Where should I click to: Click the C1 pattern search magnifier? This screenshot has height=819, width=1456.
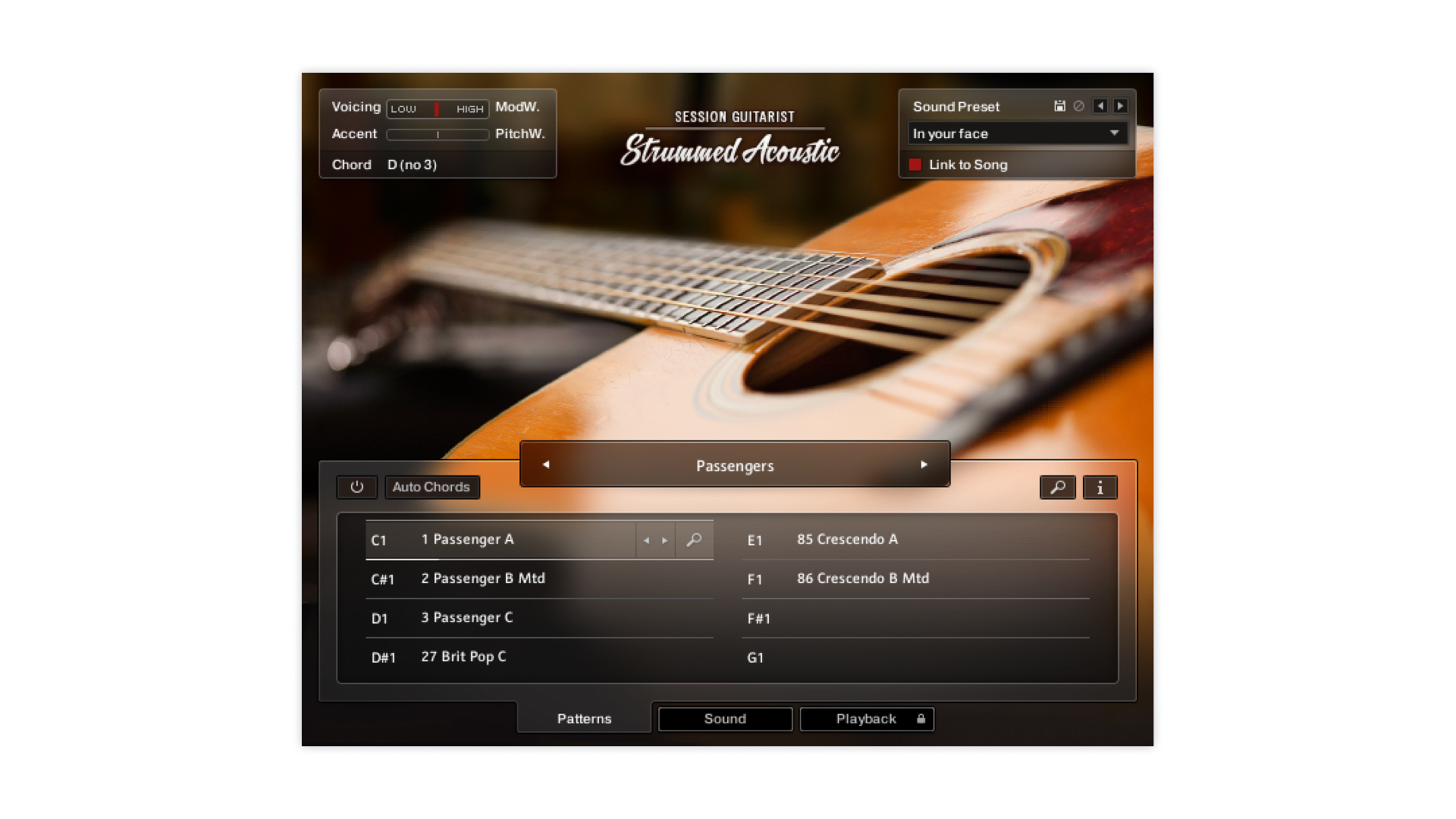pyautogui.click(x=694, y=540)
